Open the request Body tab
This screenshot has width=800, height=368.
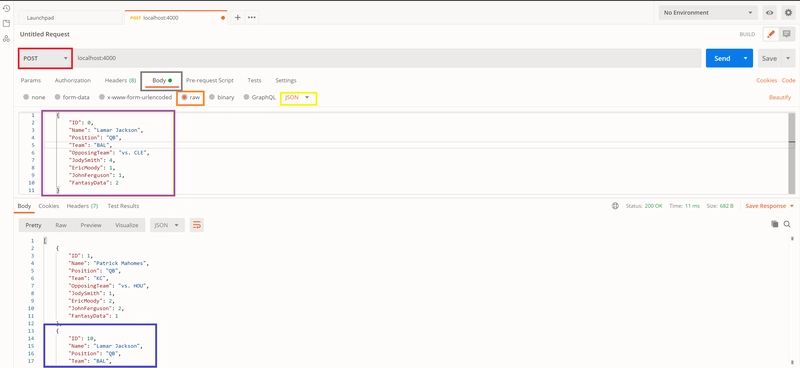[162, 81]
